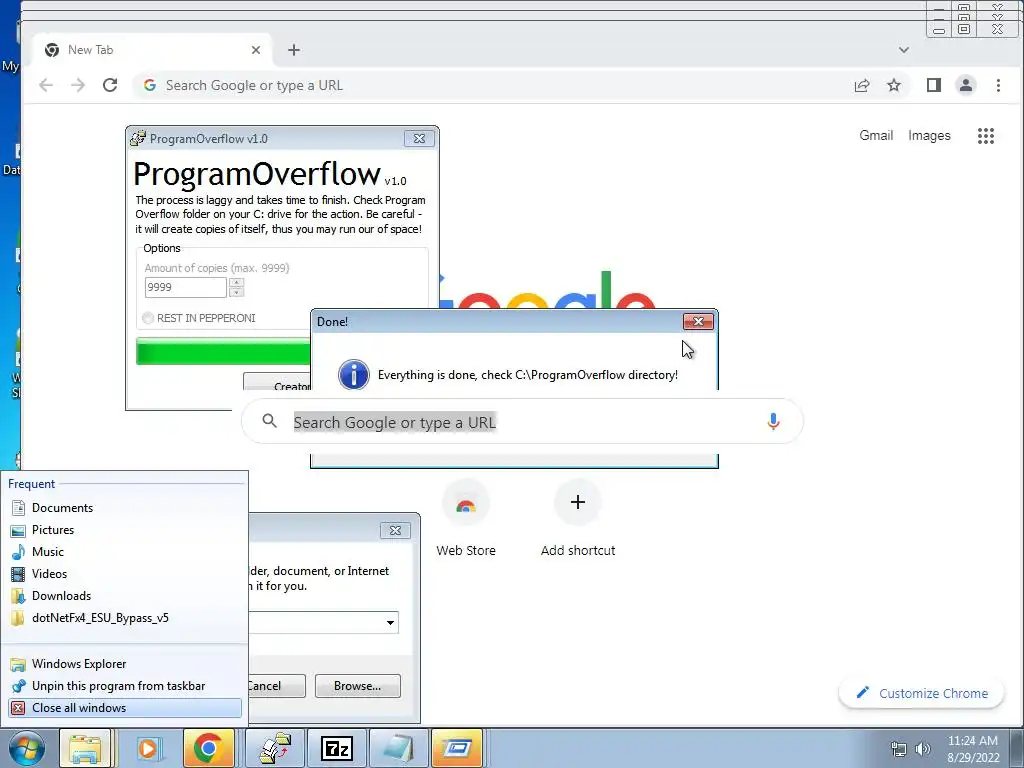Image resolution: width=1024 pixels, height=768 pixels.
Task: Click the Cancel button in Run dialog
Action: click(x=277, y=686)
